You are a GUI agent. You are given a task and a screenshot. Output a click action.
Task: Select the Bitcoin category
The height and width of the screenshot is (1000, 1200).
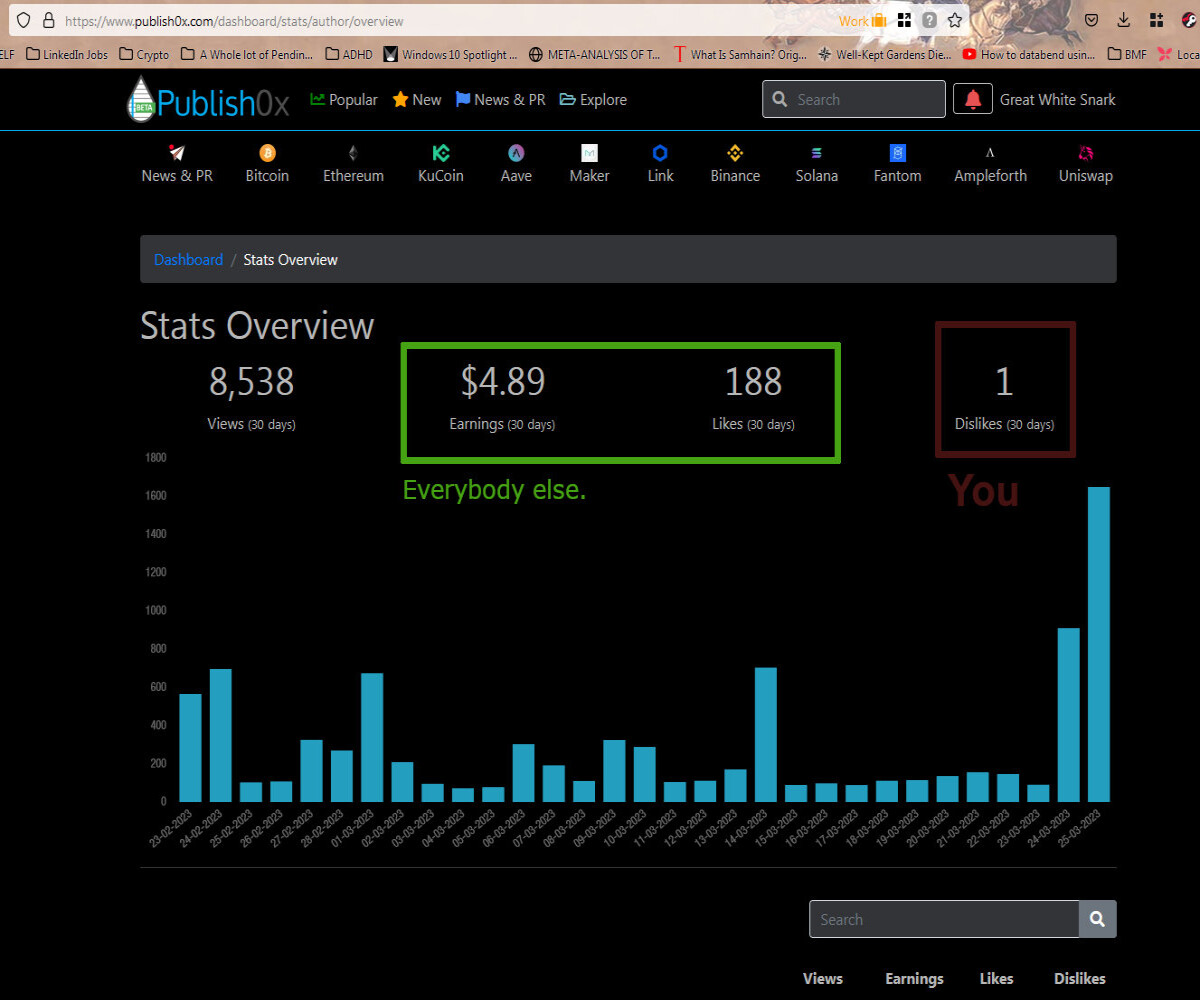coord(267,164)
